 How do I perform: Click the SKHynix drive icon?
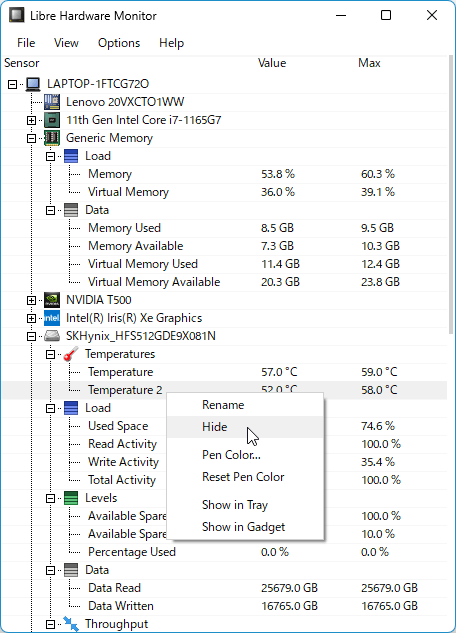(x=52, y=336)
